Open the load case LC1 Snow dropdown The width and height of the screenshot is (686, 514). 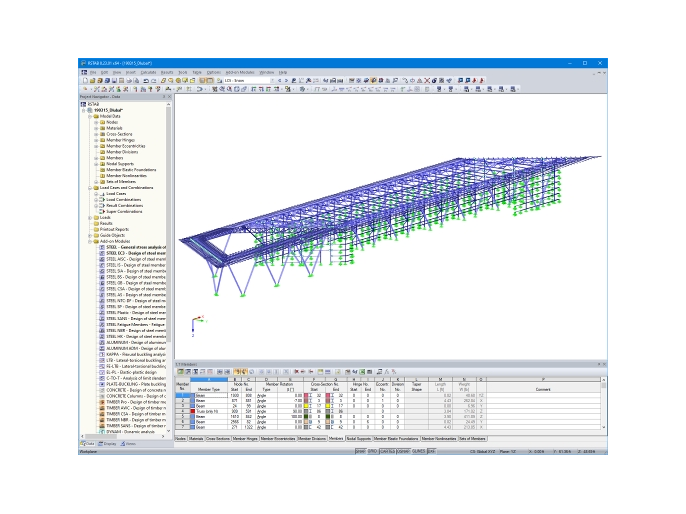pos(272,80)
